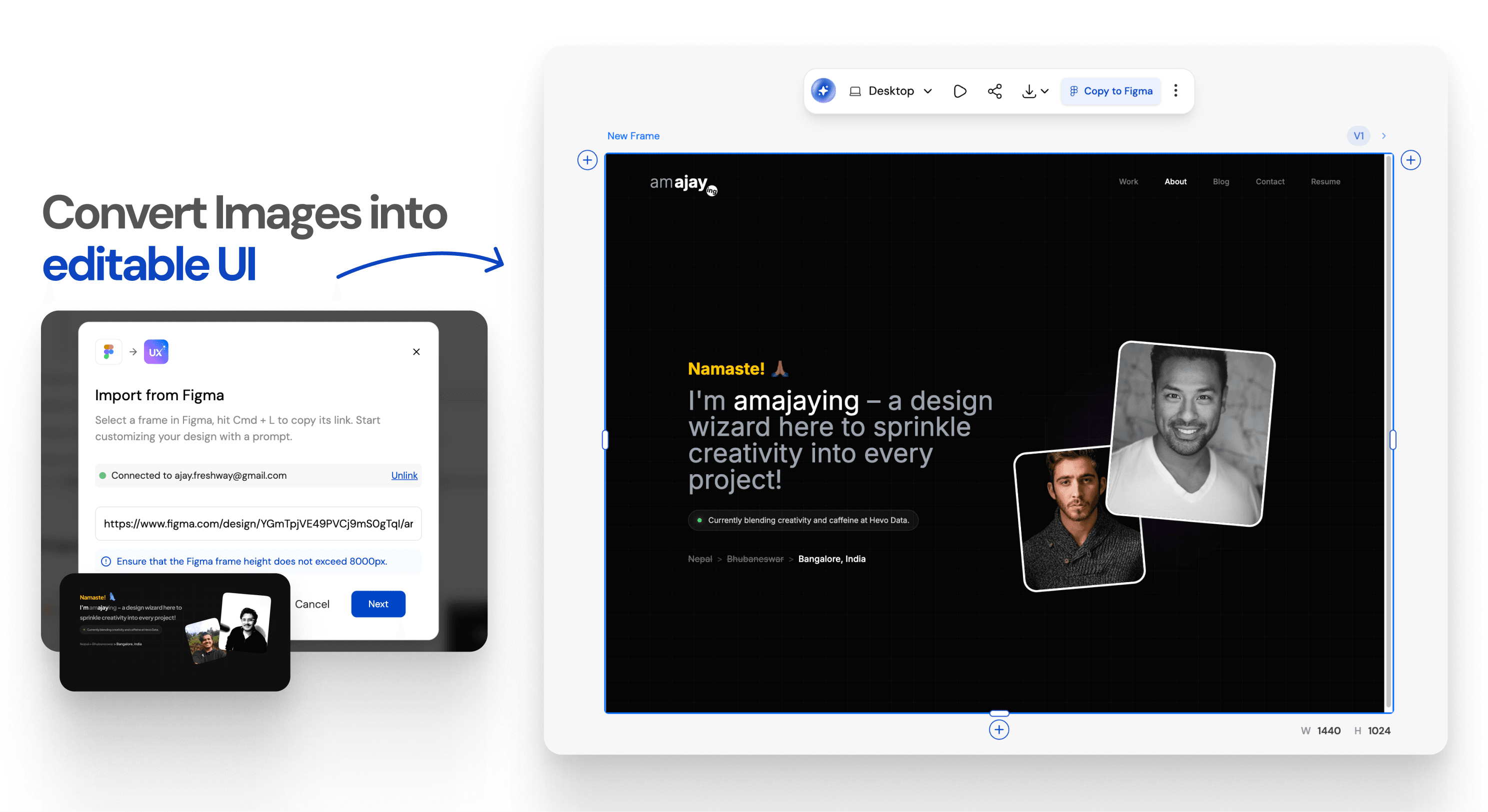Expand versions with arrow beside V1
The image size is (1488, 812).
[x=1384, y=136]
